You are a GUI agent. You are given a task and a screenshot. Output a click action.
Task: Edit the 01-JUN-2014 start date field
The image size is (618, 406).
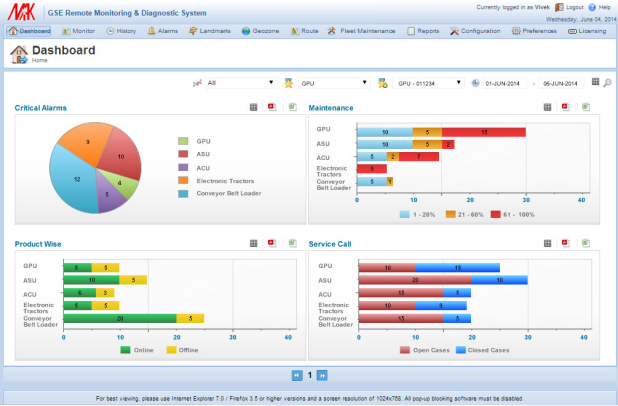click(x=505, y=83)
